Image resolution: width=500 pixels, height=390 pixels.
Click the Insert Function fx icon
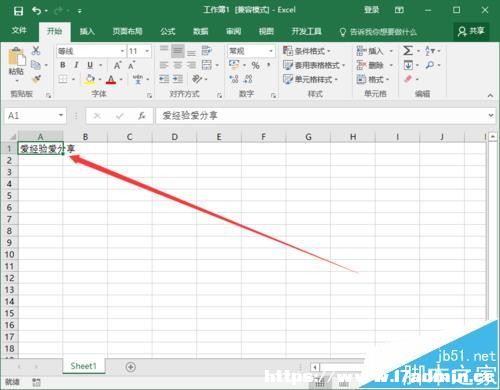point(142,116)
